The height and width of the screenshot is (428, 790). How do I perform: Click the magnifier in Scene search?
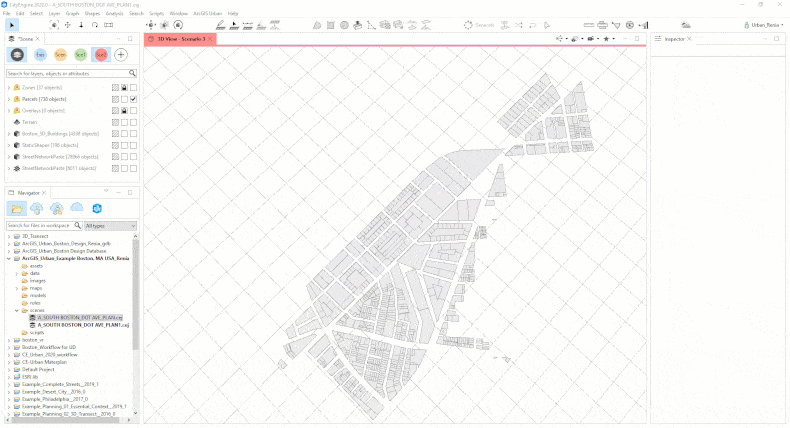[x=132, y=74]
